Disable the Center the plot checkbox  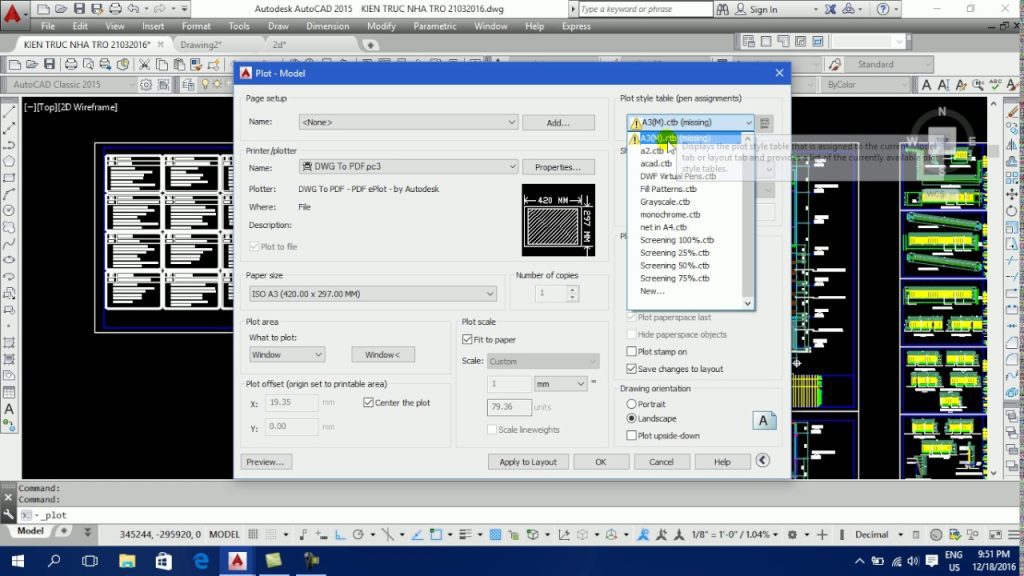tap(368, 402)
